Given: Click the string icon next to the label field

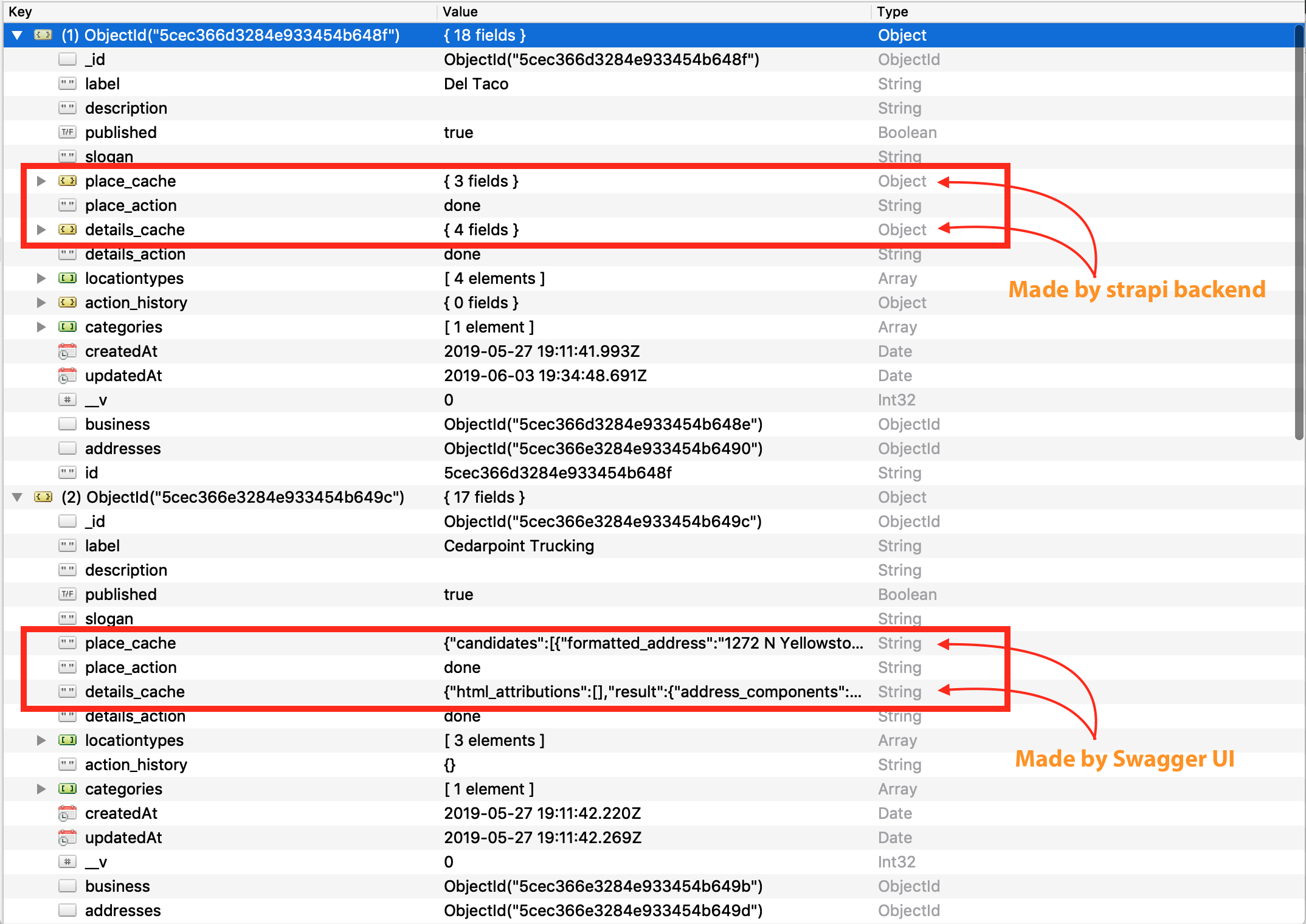Looking at the screenshot, I should (67, 83).
